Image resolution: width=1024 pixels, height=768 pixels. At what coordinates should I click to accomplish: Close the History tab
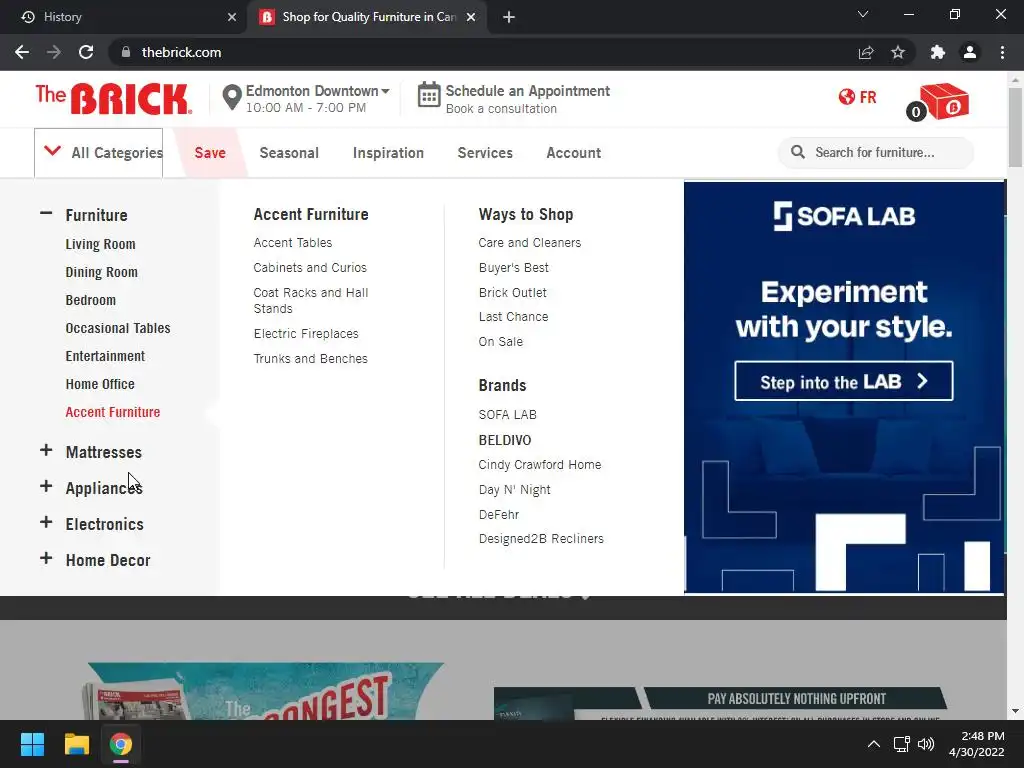click(x=232, y=17)
